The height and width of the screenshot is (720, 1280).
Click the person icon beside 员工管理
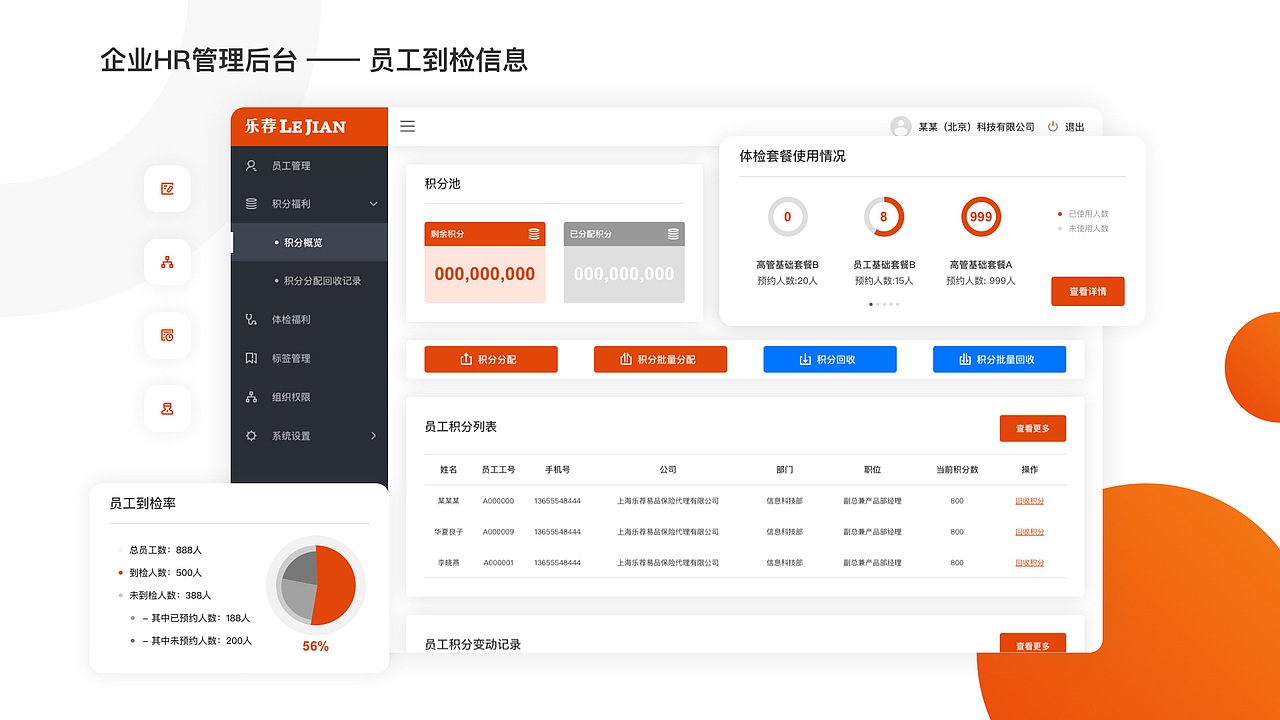pyautogui.click(x=251, y=166)
